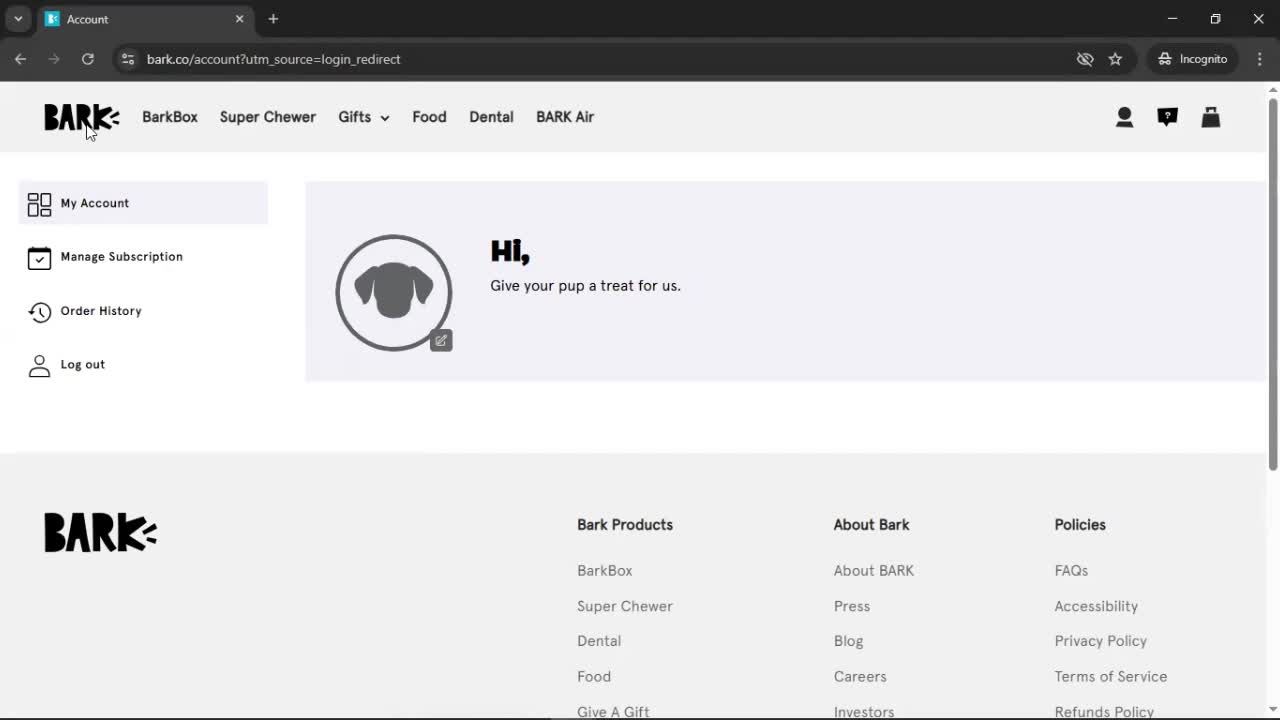Click the edit profile photo pencil icon
This screenshot has width=1280, height=720.
pos(441,340)
